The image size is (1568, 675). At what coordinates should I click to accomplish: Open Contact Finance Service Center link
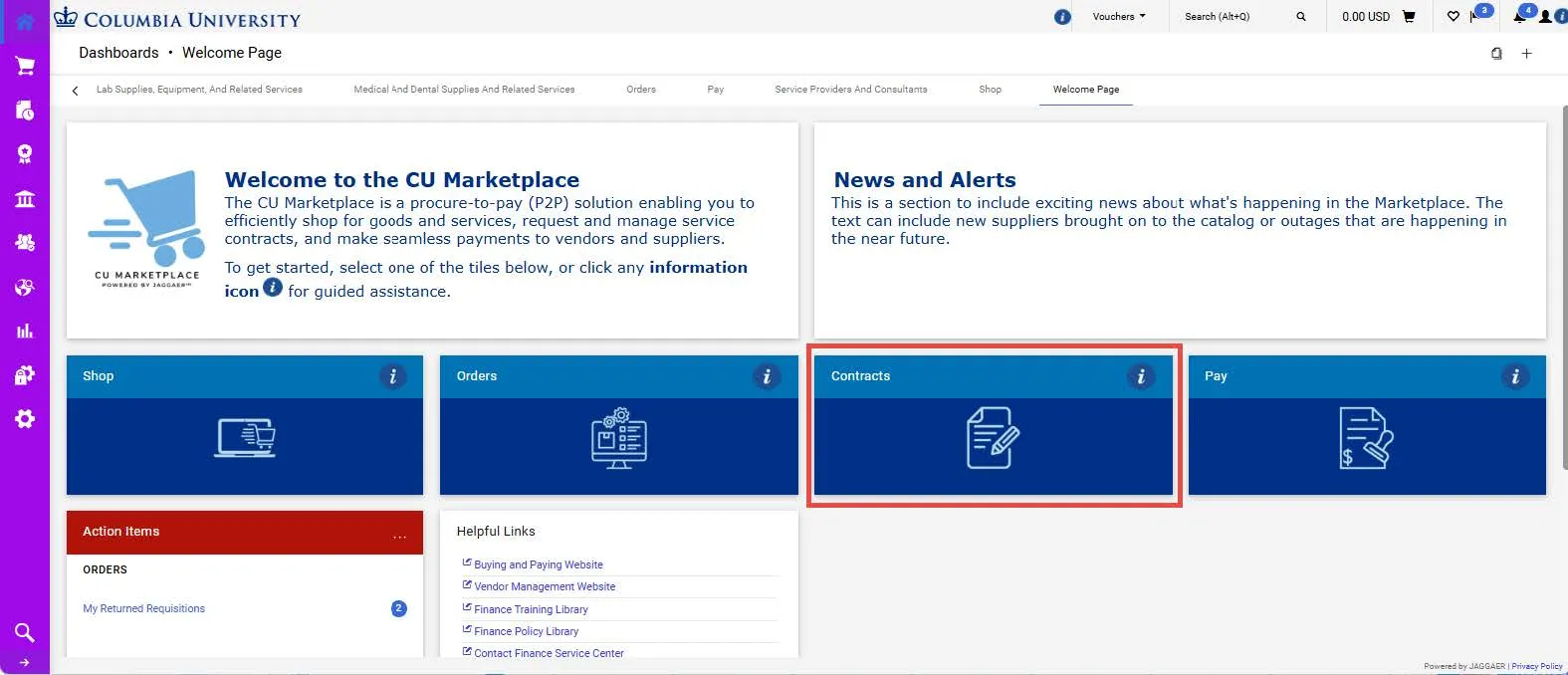click(549, 653)
